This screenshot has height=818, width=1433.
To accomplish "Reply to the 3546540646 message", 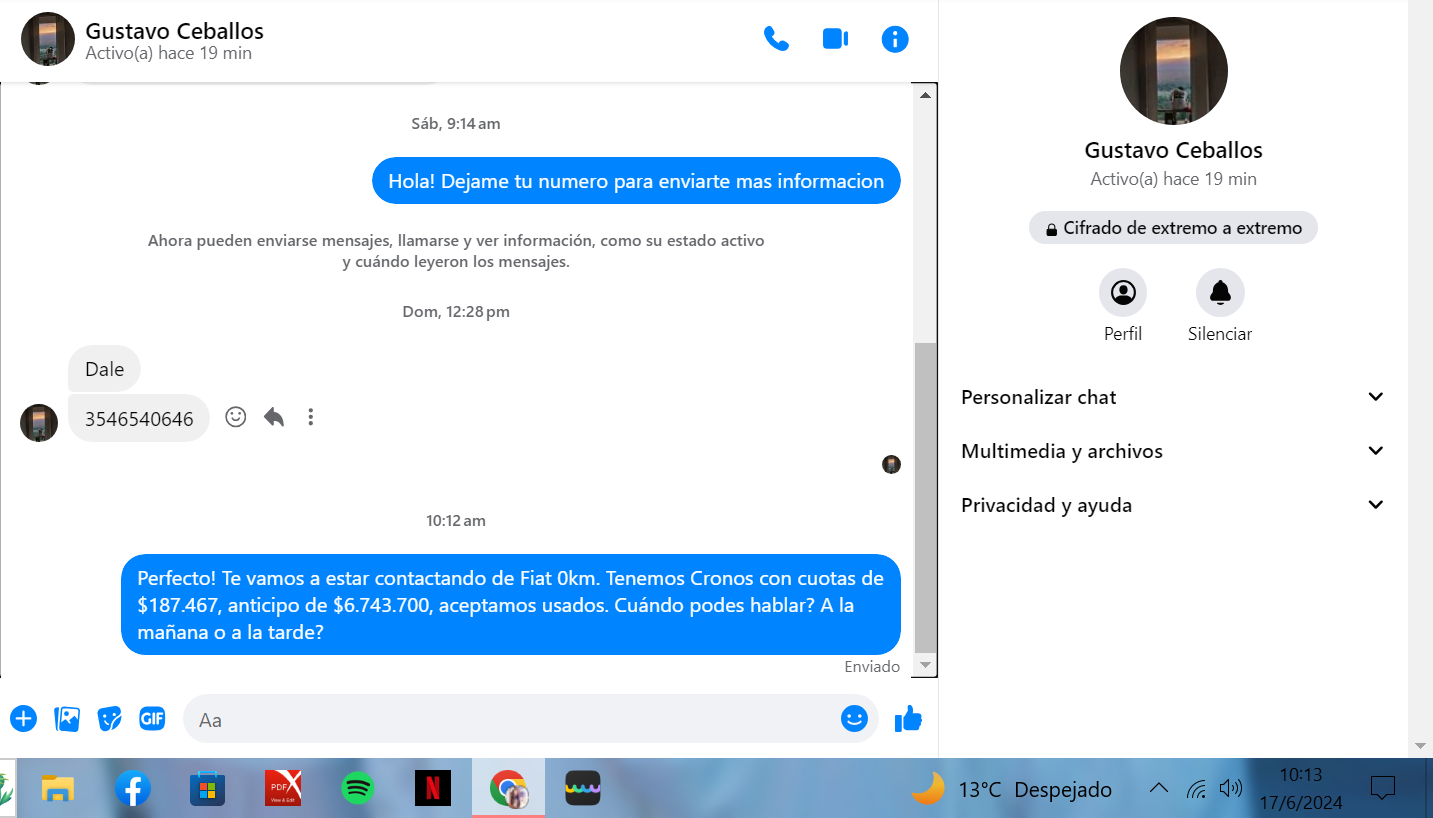I will point(274,417).
